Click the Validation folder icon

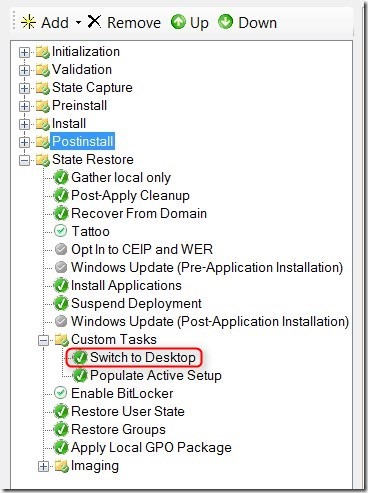click(x=43, y=70)
